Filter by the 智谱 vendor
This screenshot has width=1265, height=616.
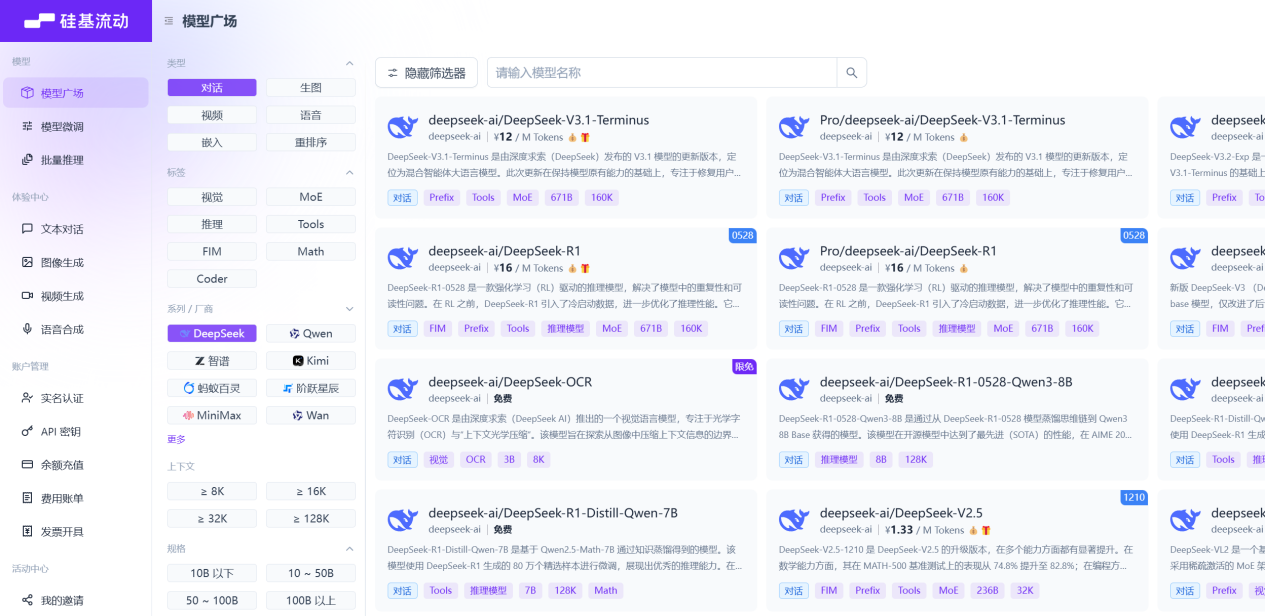click(x=212, y=360)
